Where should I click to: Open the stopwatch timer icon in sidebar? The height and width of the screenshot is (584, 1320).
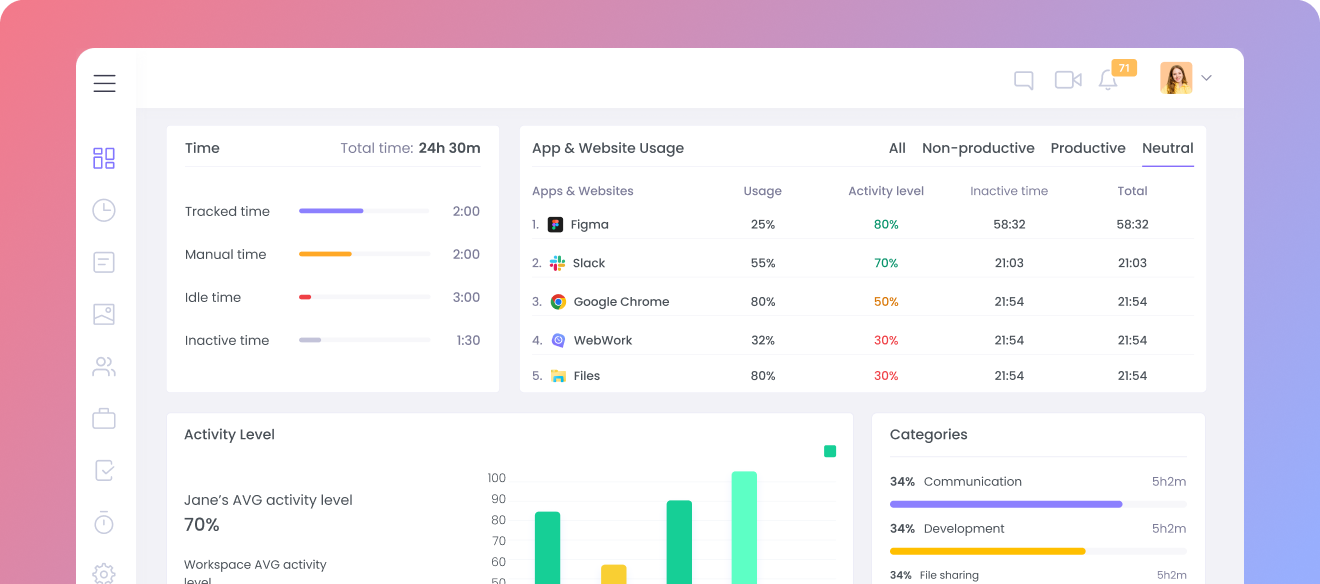point(104,522)
